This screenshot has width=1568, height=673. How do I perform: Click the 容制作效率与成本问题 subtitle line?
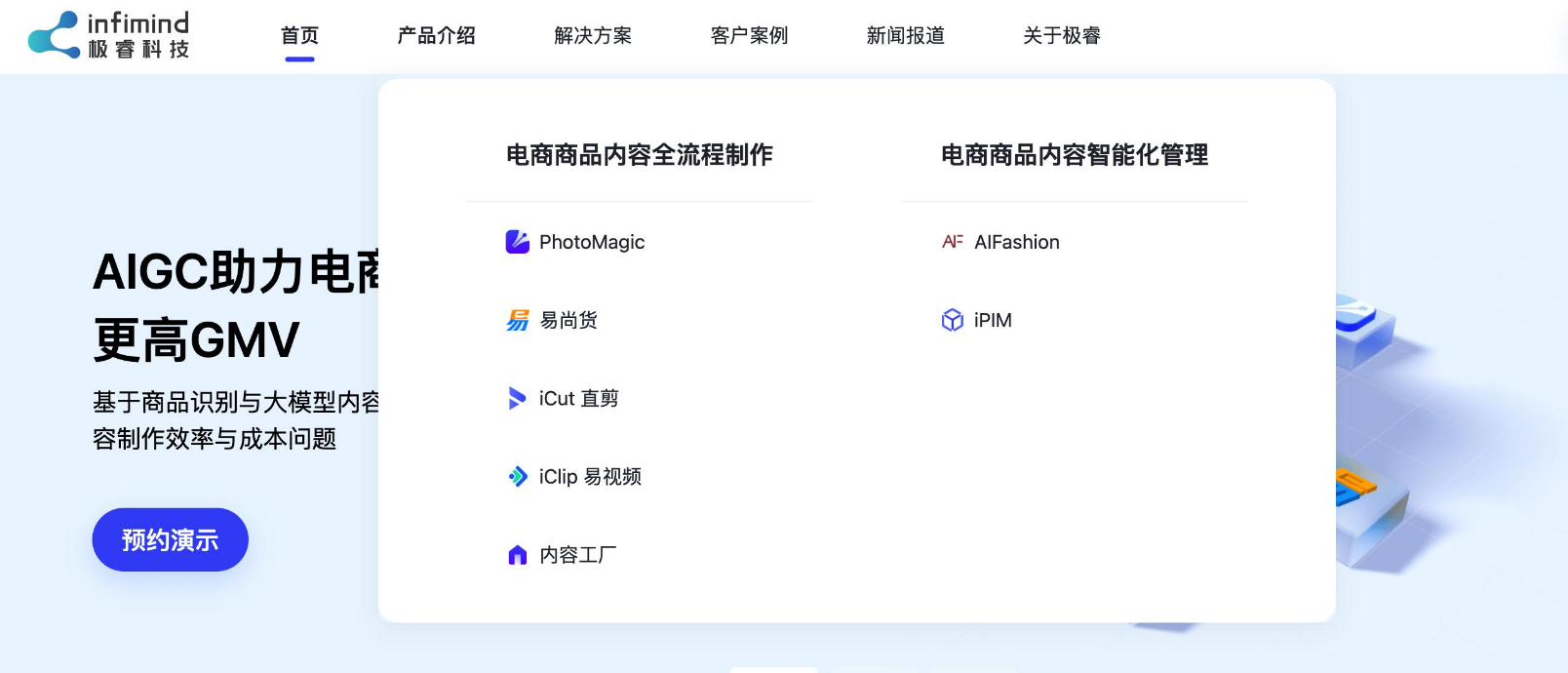tap(215, 439)
